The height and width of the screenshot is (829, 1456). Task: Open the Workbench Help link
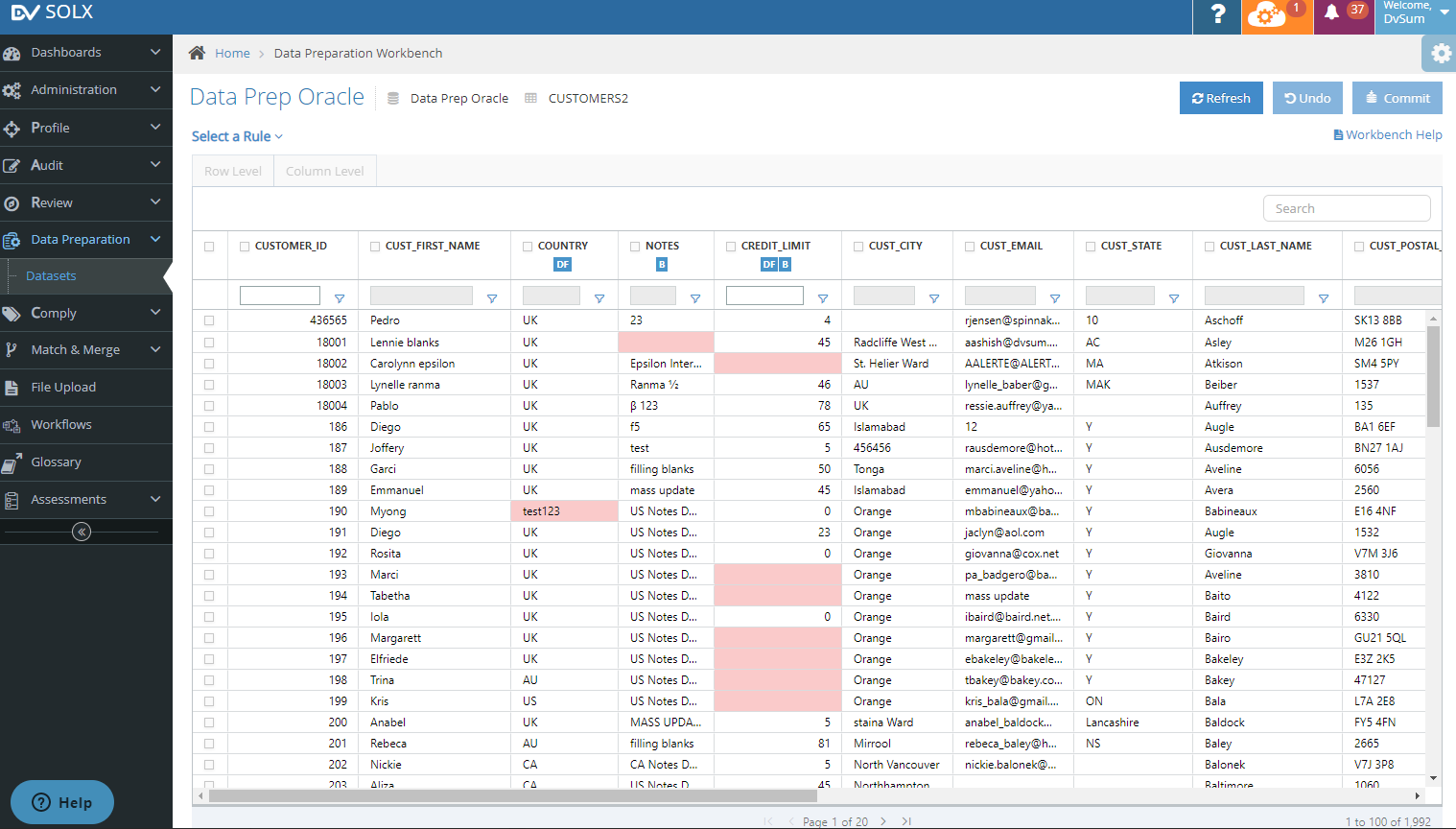click(x=1387, y=134)
